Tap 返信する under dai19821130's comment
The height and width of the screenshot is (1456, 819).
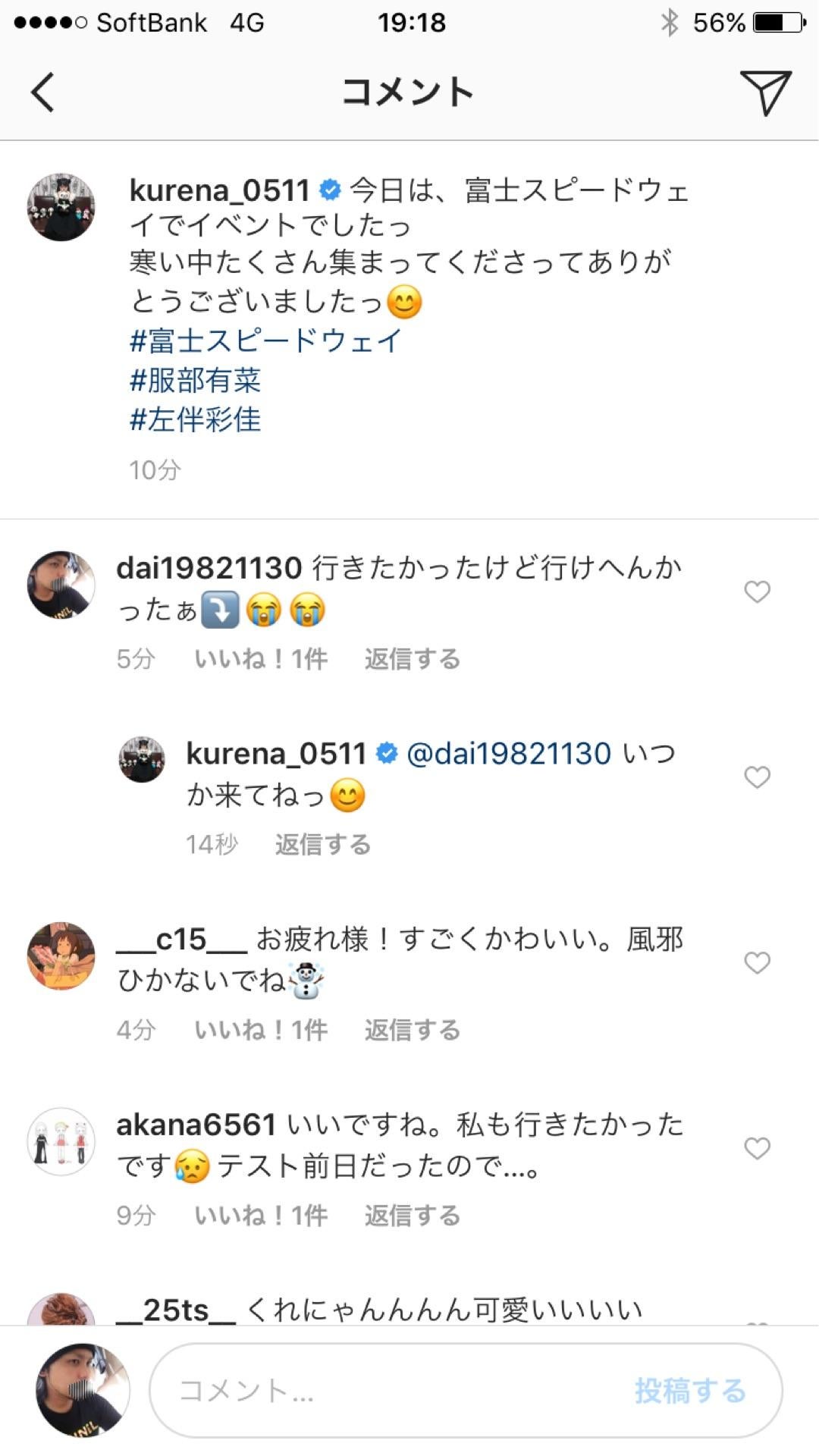click(410, 660)
